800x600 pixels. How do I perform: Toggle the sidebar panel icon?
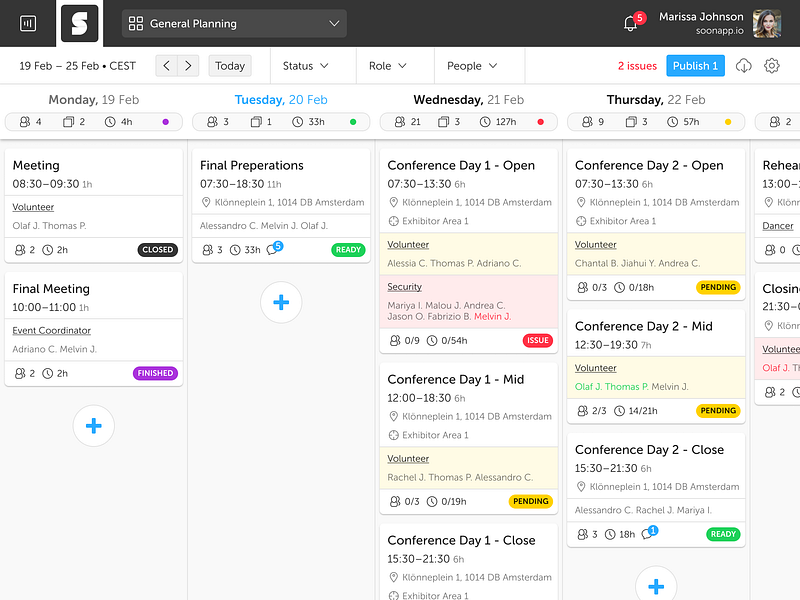(x=28, y=23)
